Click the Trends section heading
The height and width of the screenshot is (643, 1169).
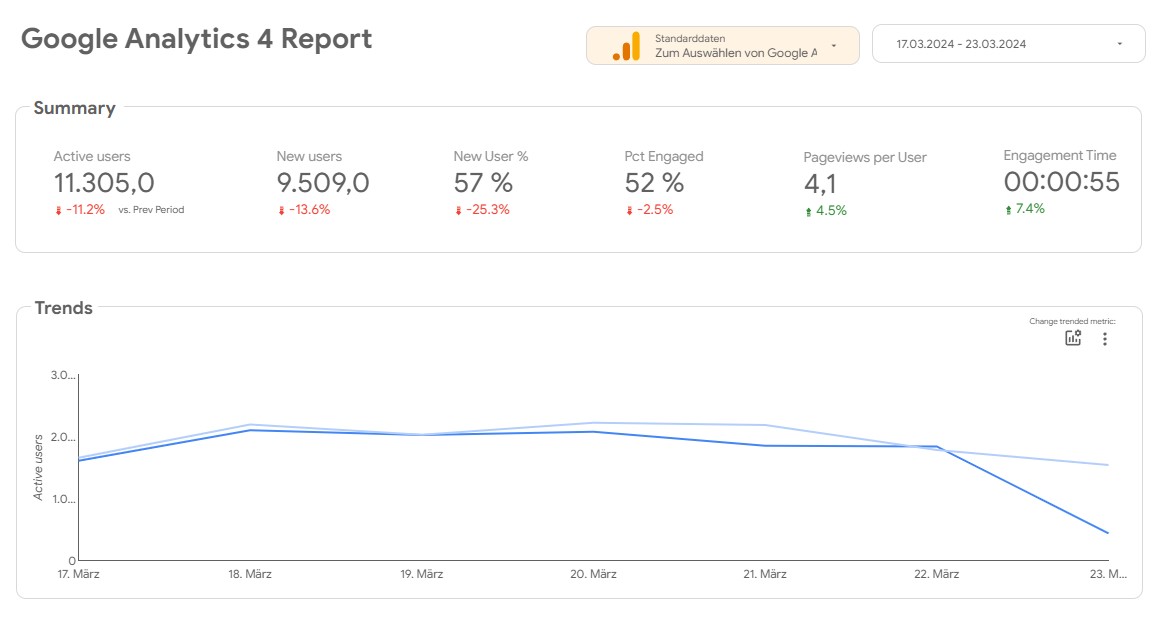[63, 308]
